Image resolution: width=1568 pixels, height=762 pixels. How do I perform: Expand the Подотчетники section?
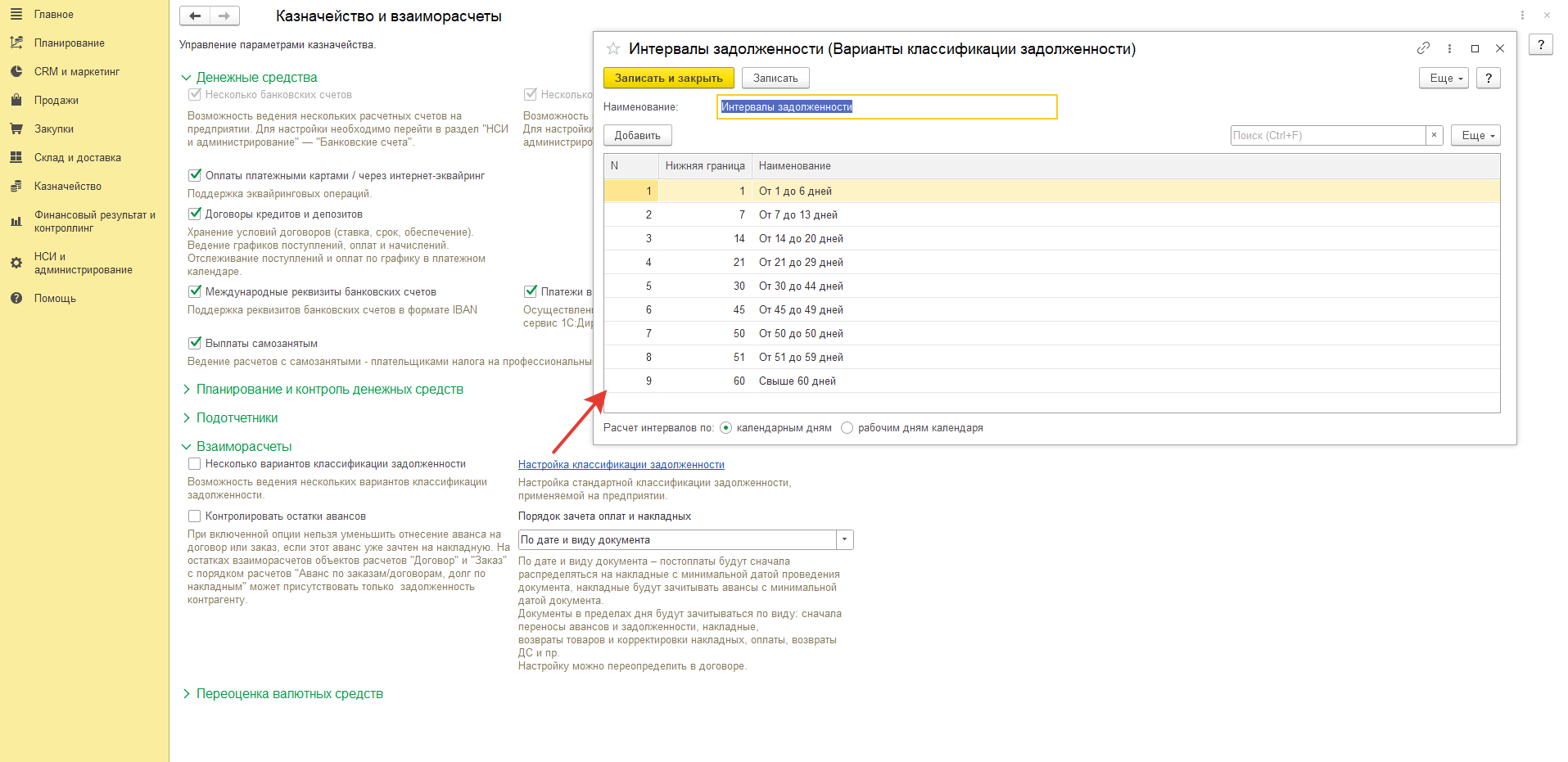click(237, 418)
